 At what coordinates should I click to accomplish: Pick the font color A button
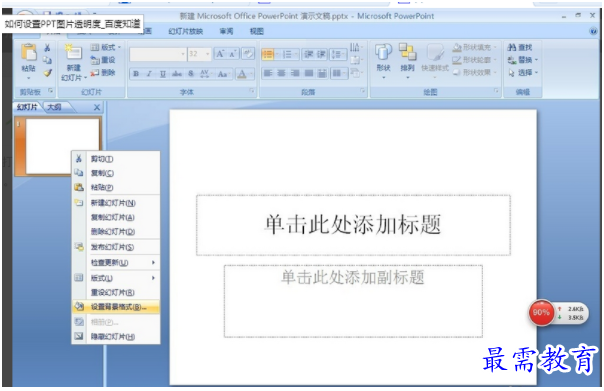click(x=242, y=74)
